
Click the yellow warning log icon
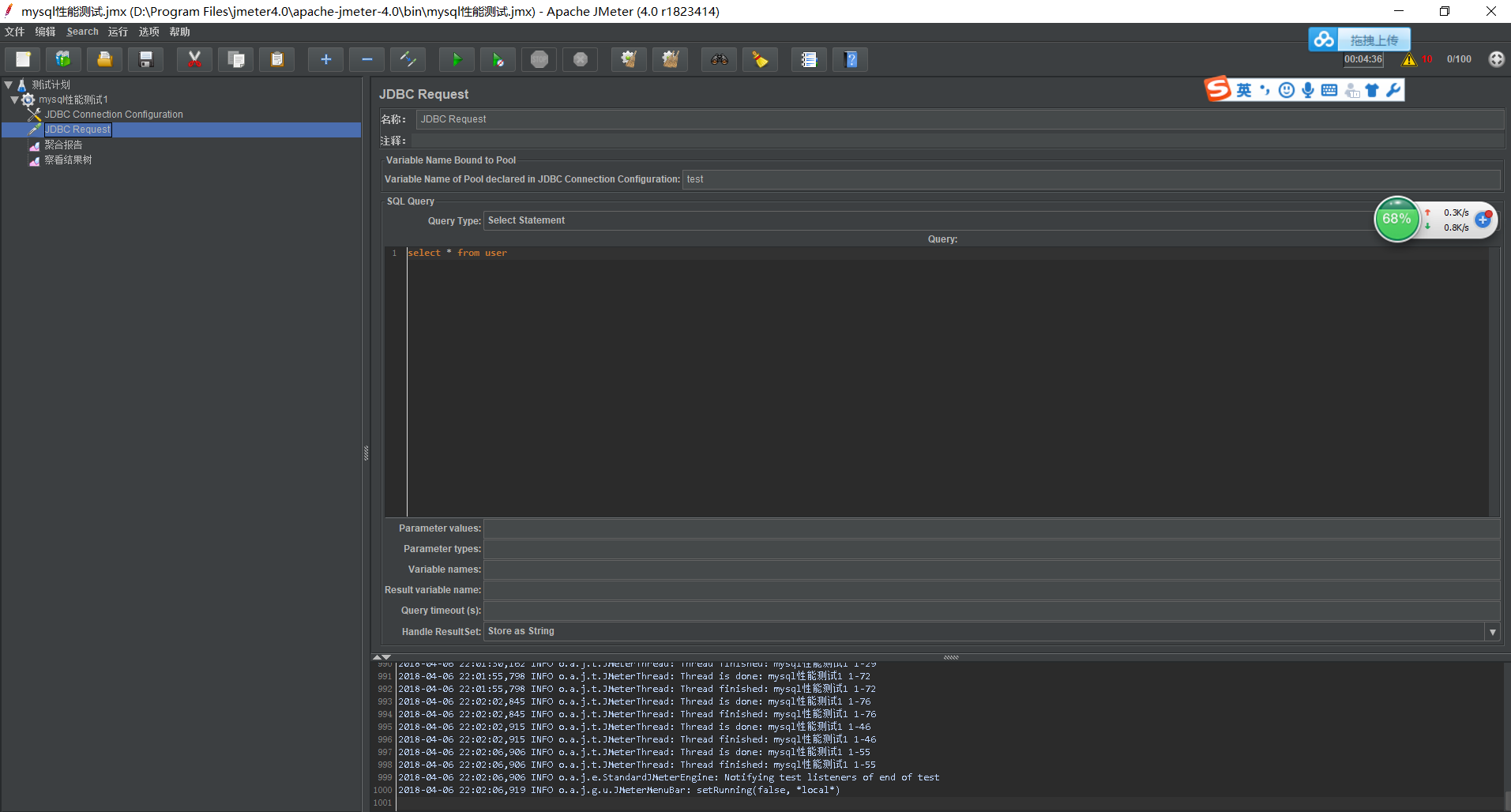[x=1409, y=59]
